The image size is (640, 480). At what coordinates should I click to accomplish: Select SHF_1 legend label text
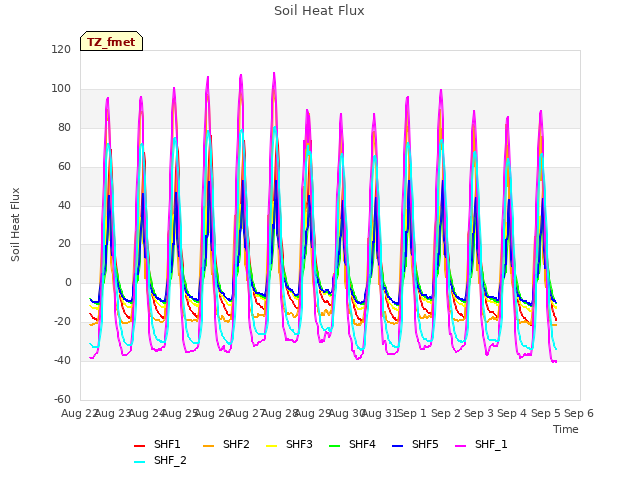tap(491, 444)
